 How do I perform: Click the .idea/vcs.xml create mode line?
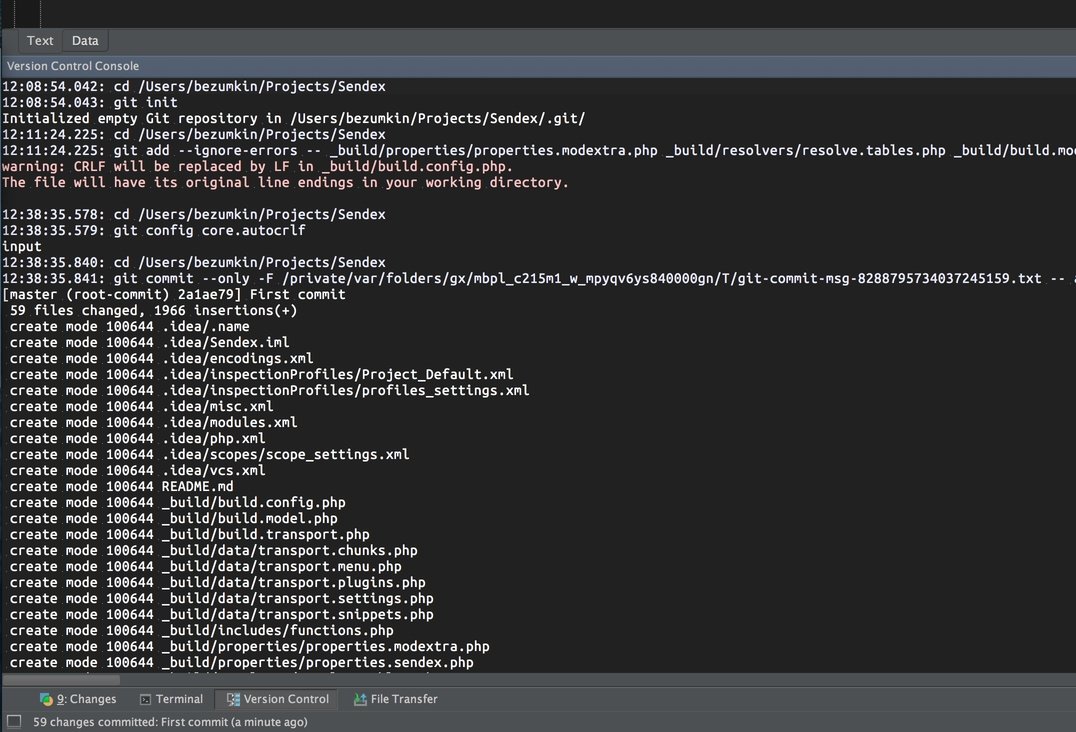pyautogui.click(x=137, y=470)
